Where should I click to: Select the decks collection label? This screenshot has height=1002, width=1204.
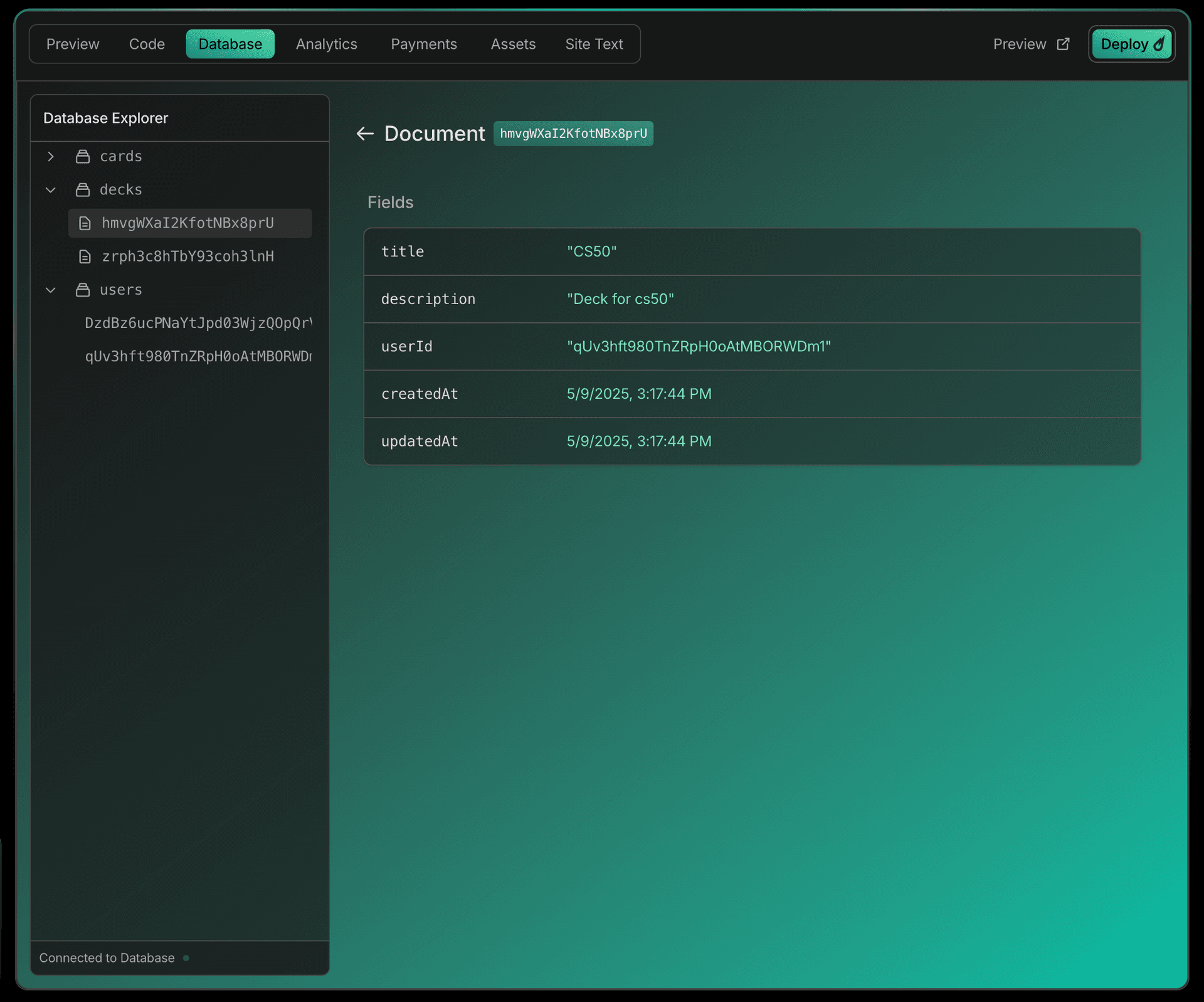click(x=121, y=189)
